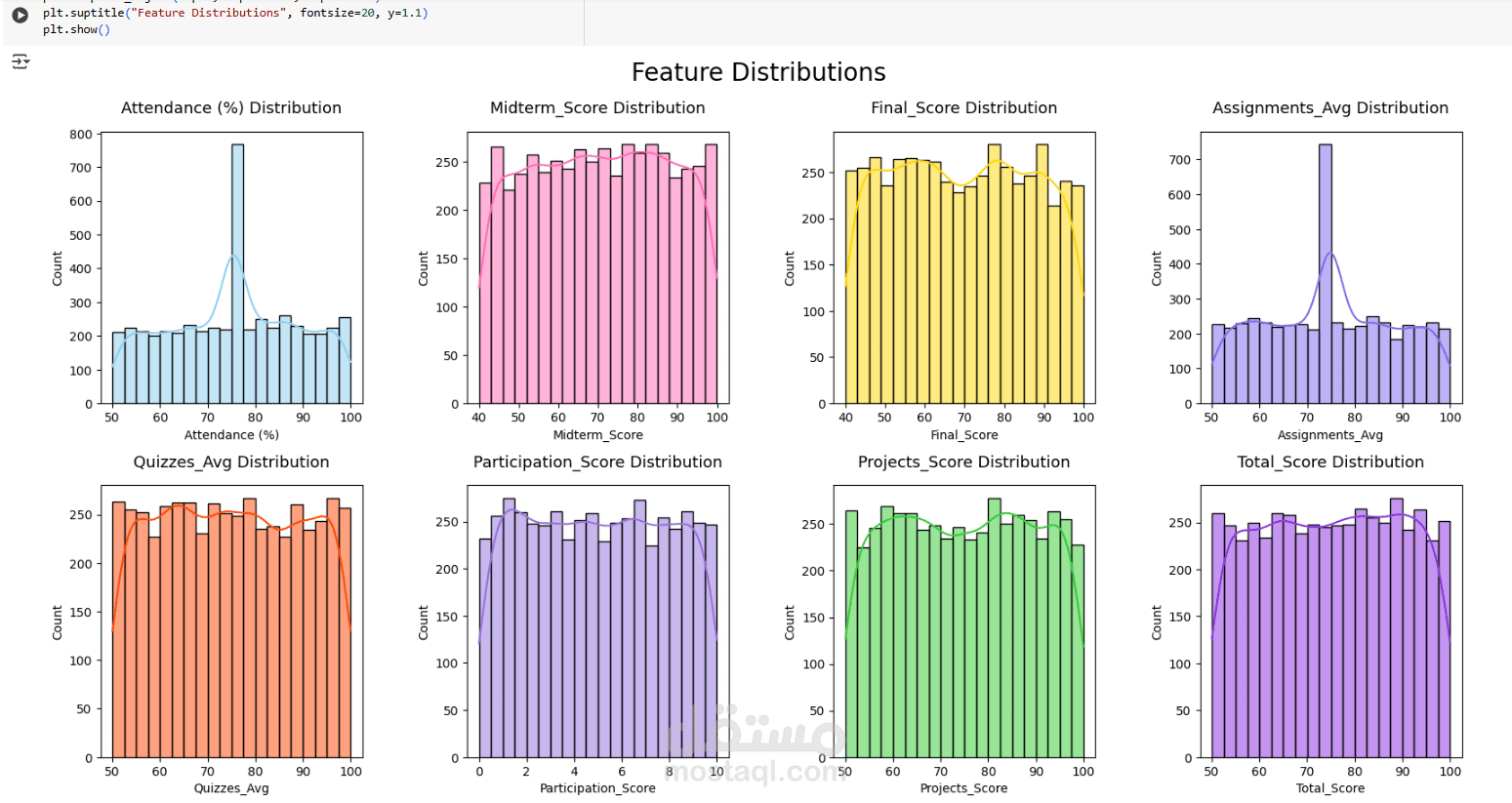Click the 'Participation_Score' x-axis label
This screenshot has width=1512, height=803.
597,788
